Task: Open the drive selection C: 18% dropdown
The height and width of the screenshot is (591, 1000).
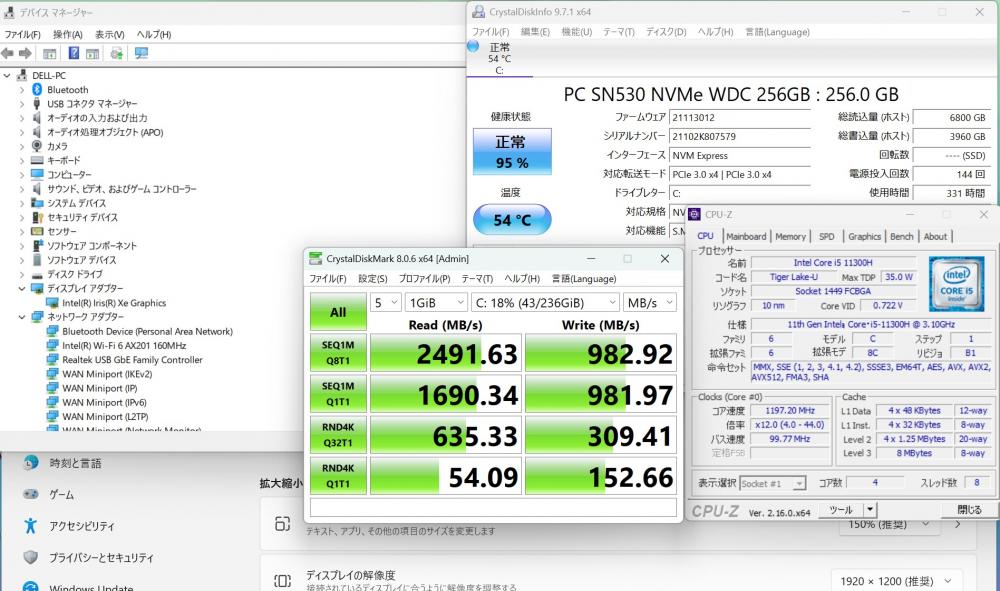Action: click(x=545, y=302)
